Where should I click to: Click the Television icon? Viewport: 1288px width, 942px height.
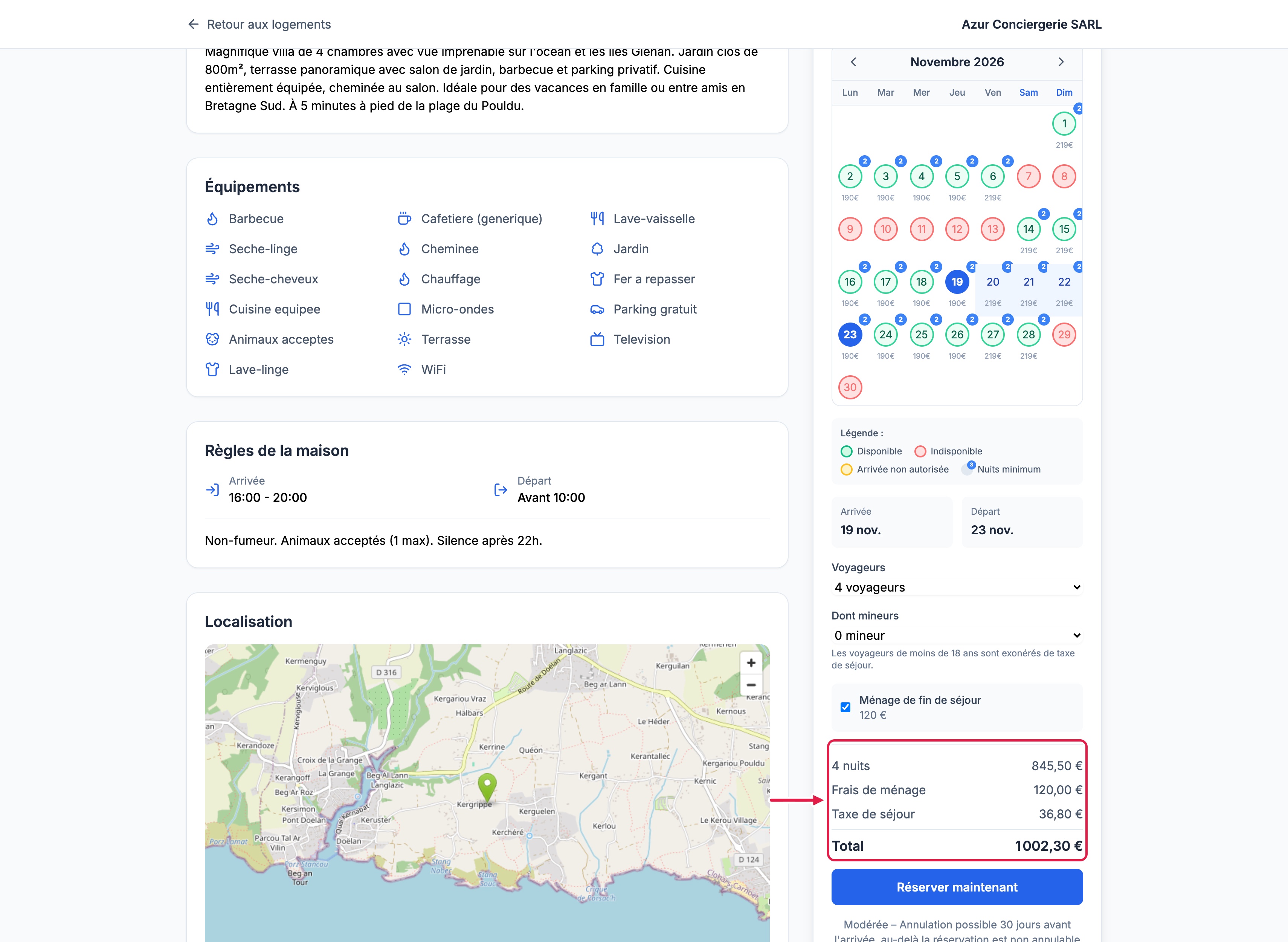(597, 339)
